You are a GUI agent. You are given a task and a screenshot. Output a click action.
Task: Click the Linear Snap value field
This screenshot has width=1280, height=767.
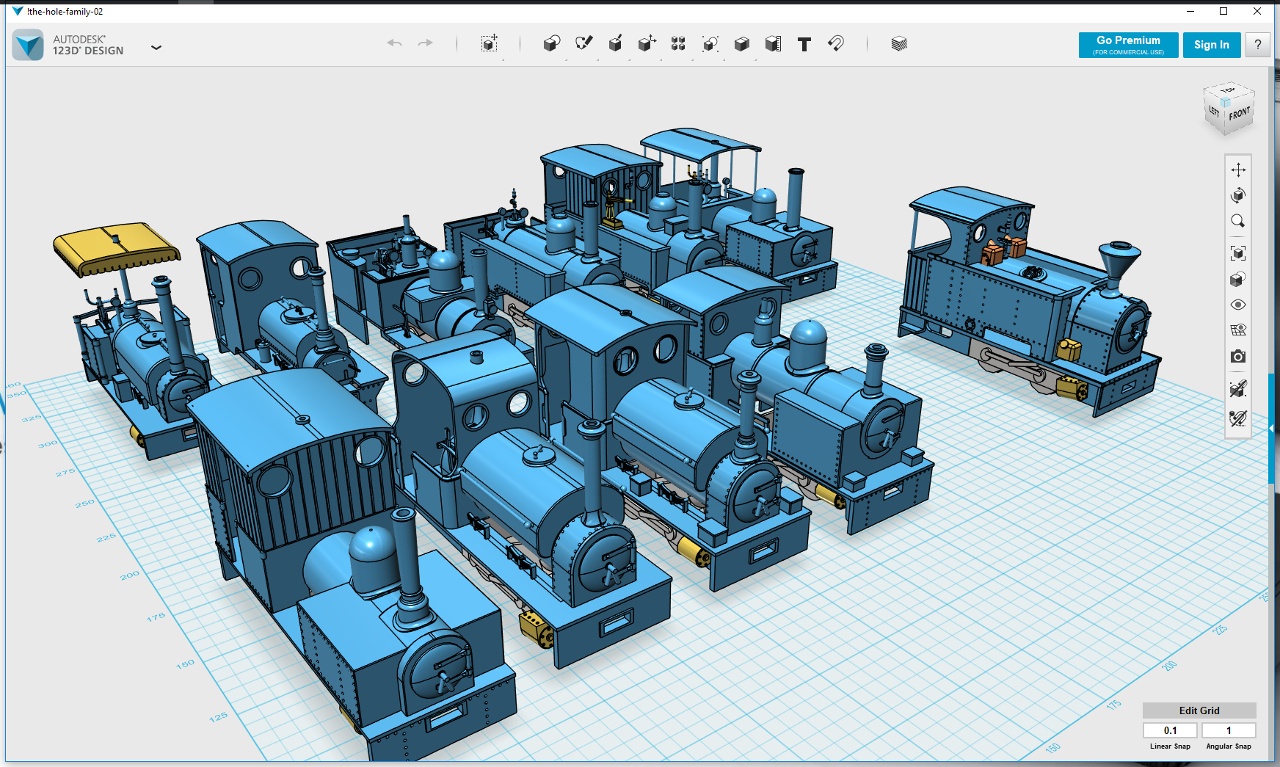pos(1171,731)
